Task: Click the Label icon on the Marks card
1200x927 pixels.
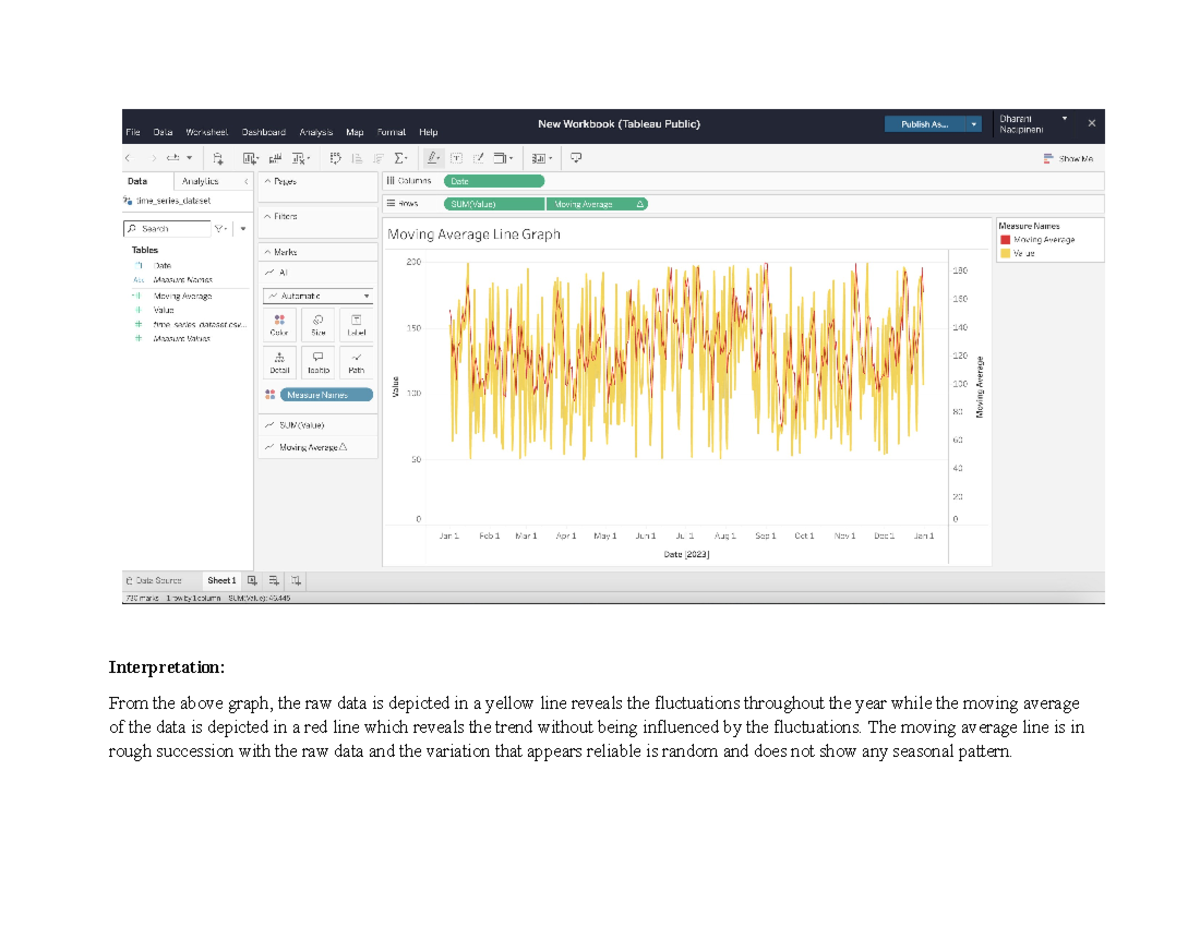Action: [x=357, y=325]
